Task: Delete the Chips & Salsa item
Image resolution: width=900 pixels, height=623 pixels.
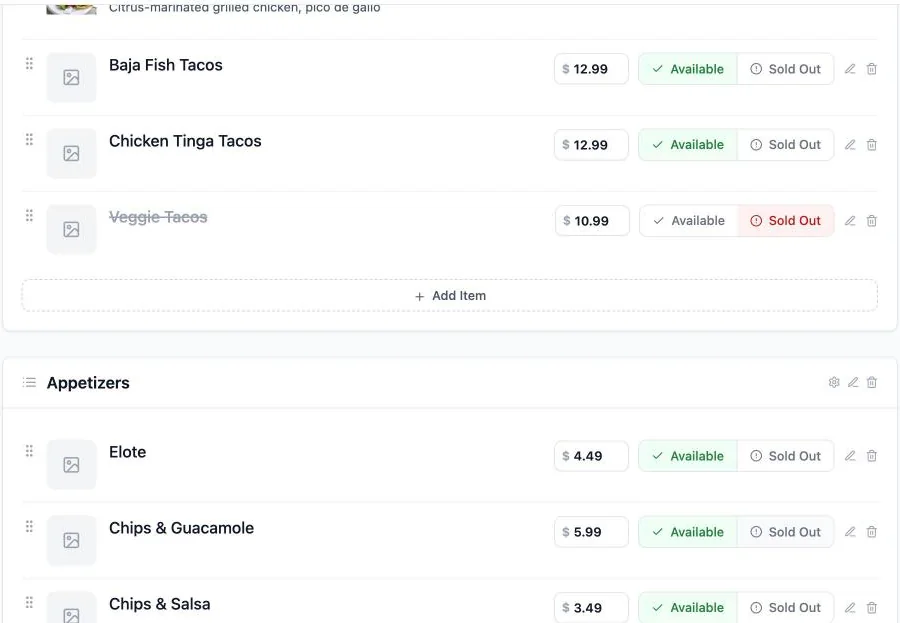Action: click(871, 607)
